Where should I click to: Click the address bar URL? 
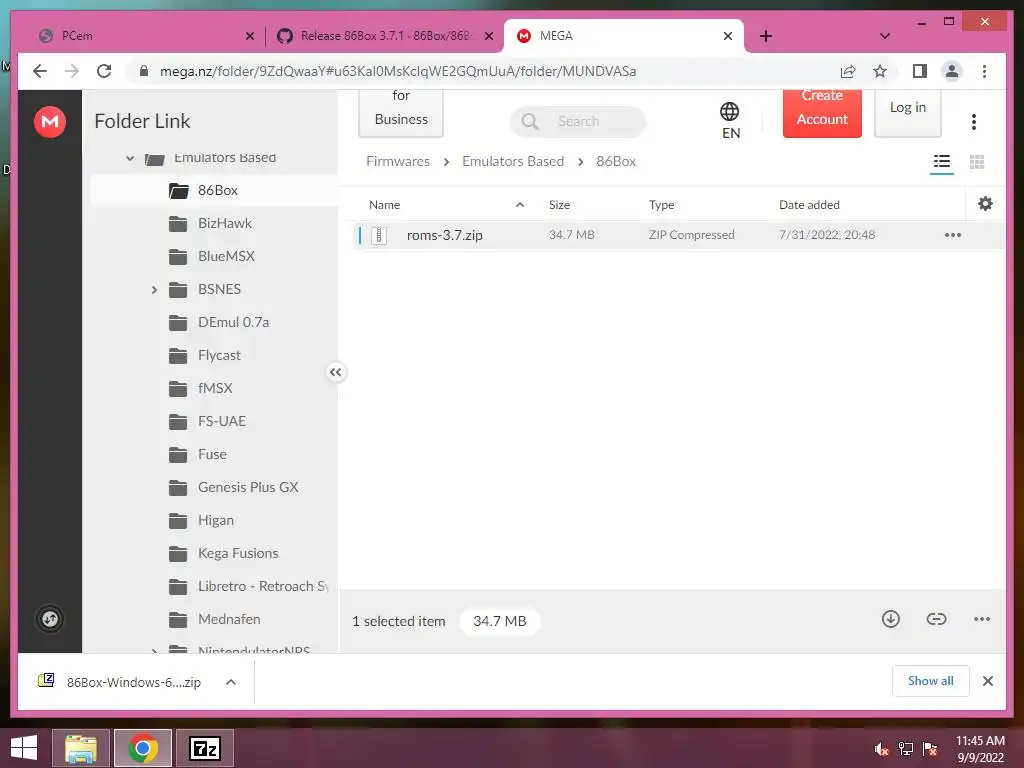(x=398, y=71)
